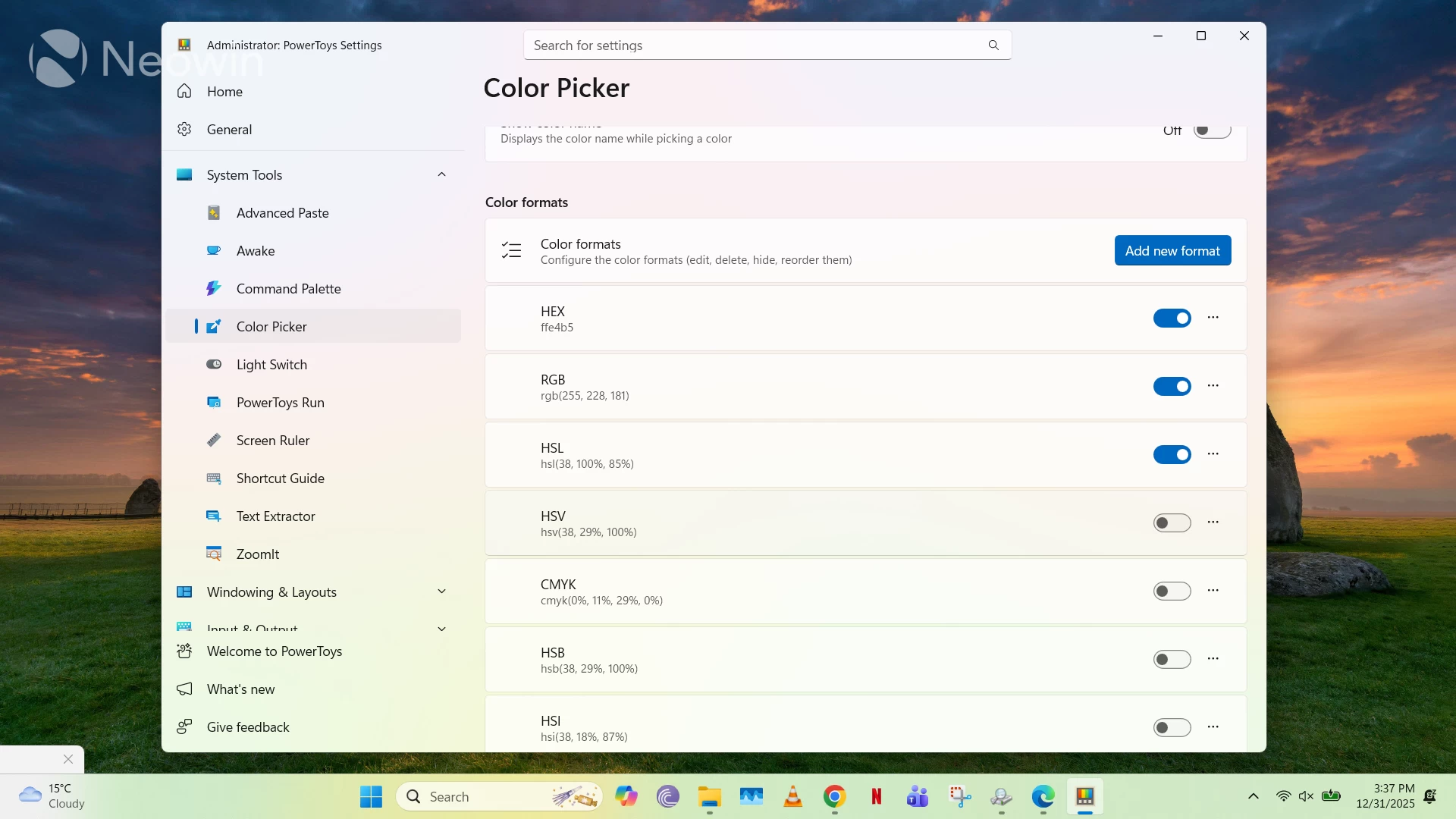Viewport: 1456px width, 819px height.
Task: Open What's new page
Action: tap(312, 689)
